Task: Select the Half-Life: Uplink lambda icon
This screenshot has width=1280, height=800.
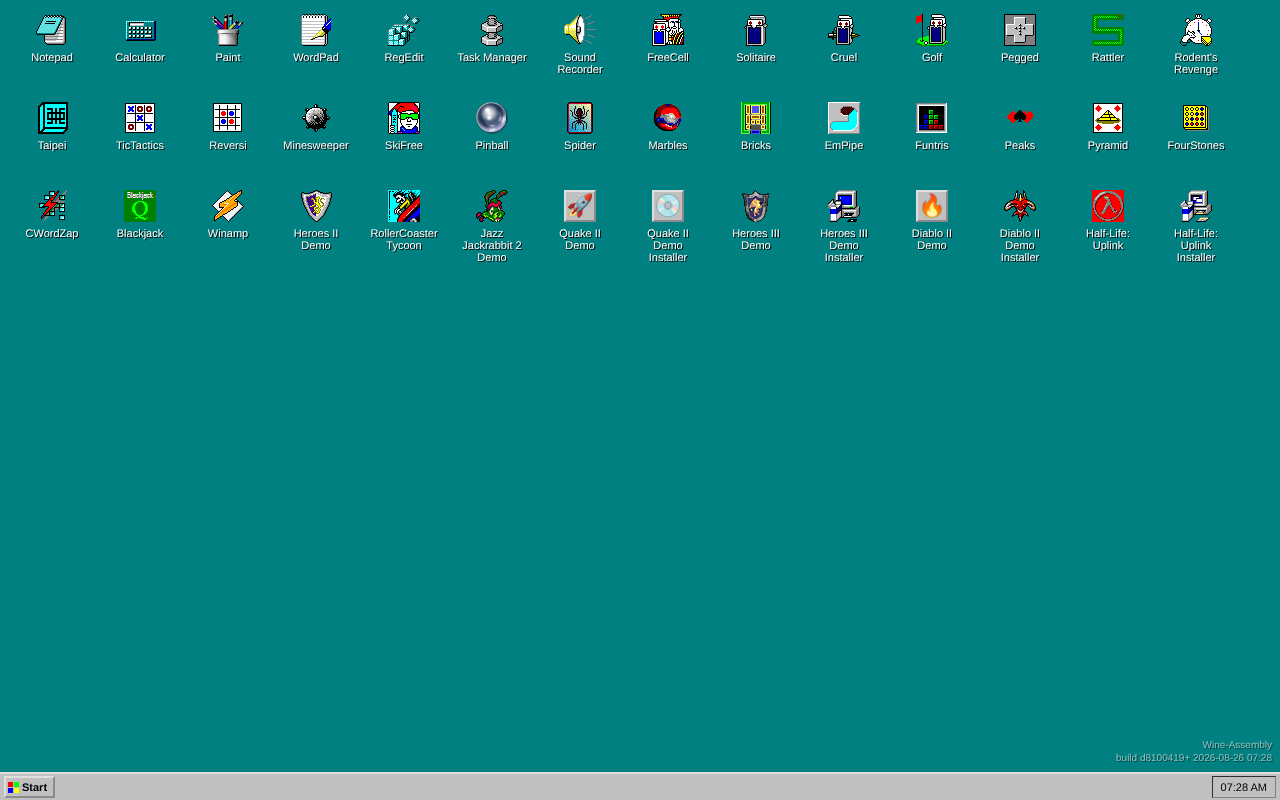Action: tap(1108, 206)
